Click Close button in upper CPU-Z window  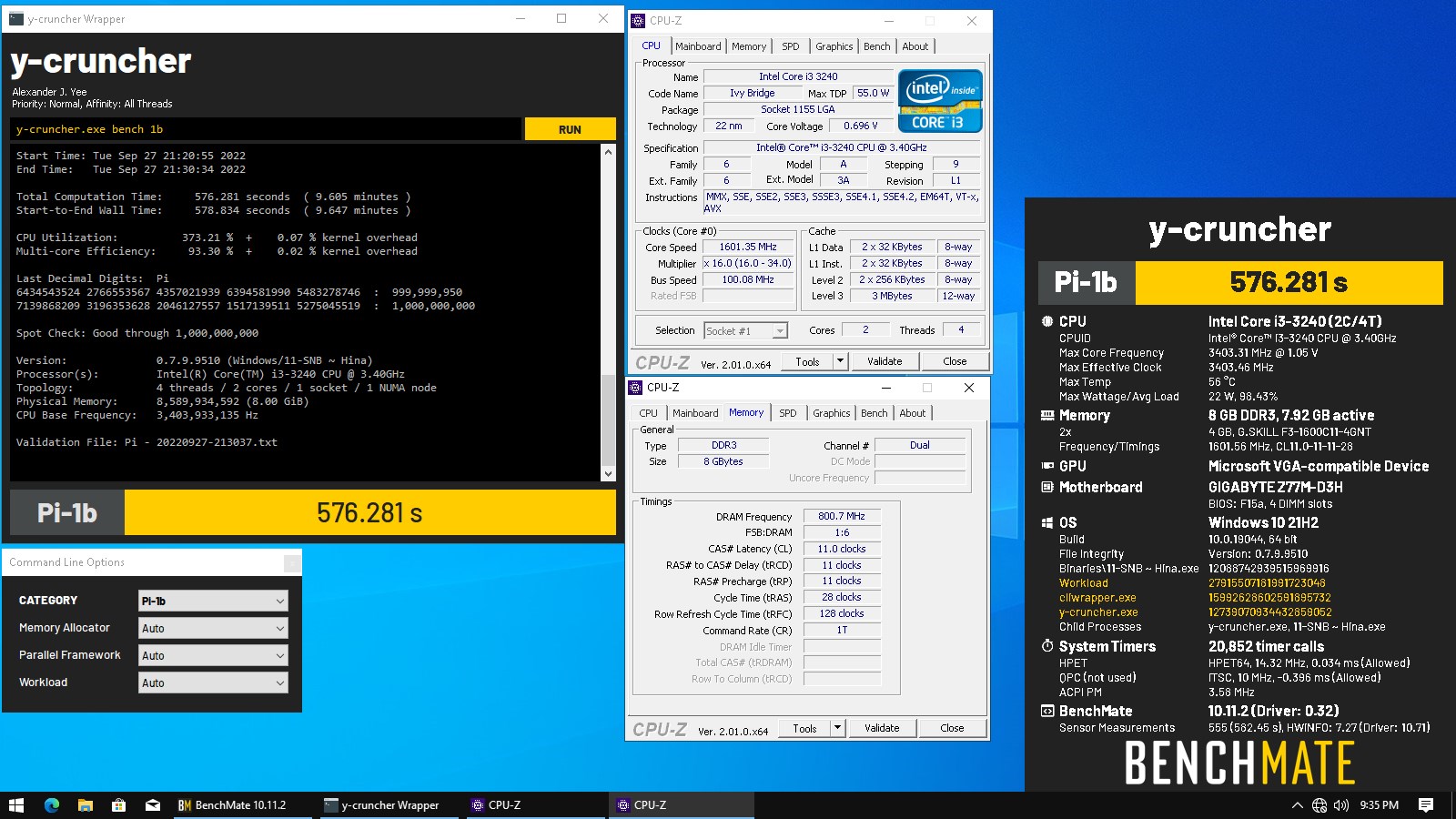point(955,361)
